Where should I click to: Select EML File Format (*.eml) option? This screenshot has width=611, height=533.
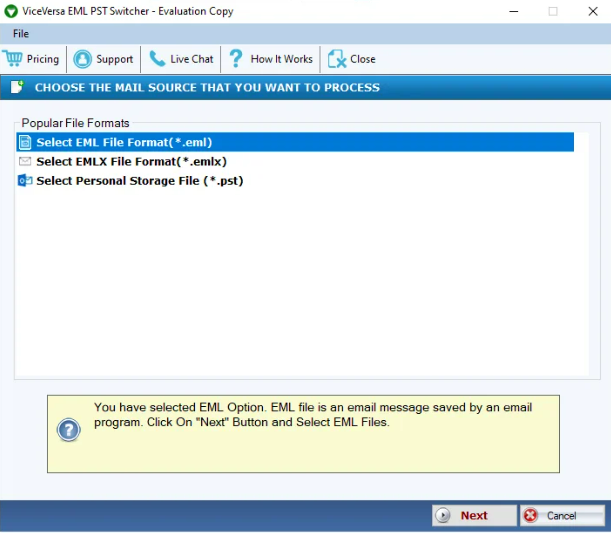[x=124, y=143]
